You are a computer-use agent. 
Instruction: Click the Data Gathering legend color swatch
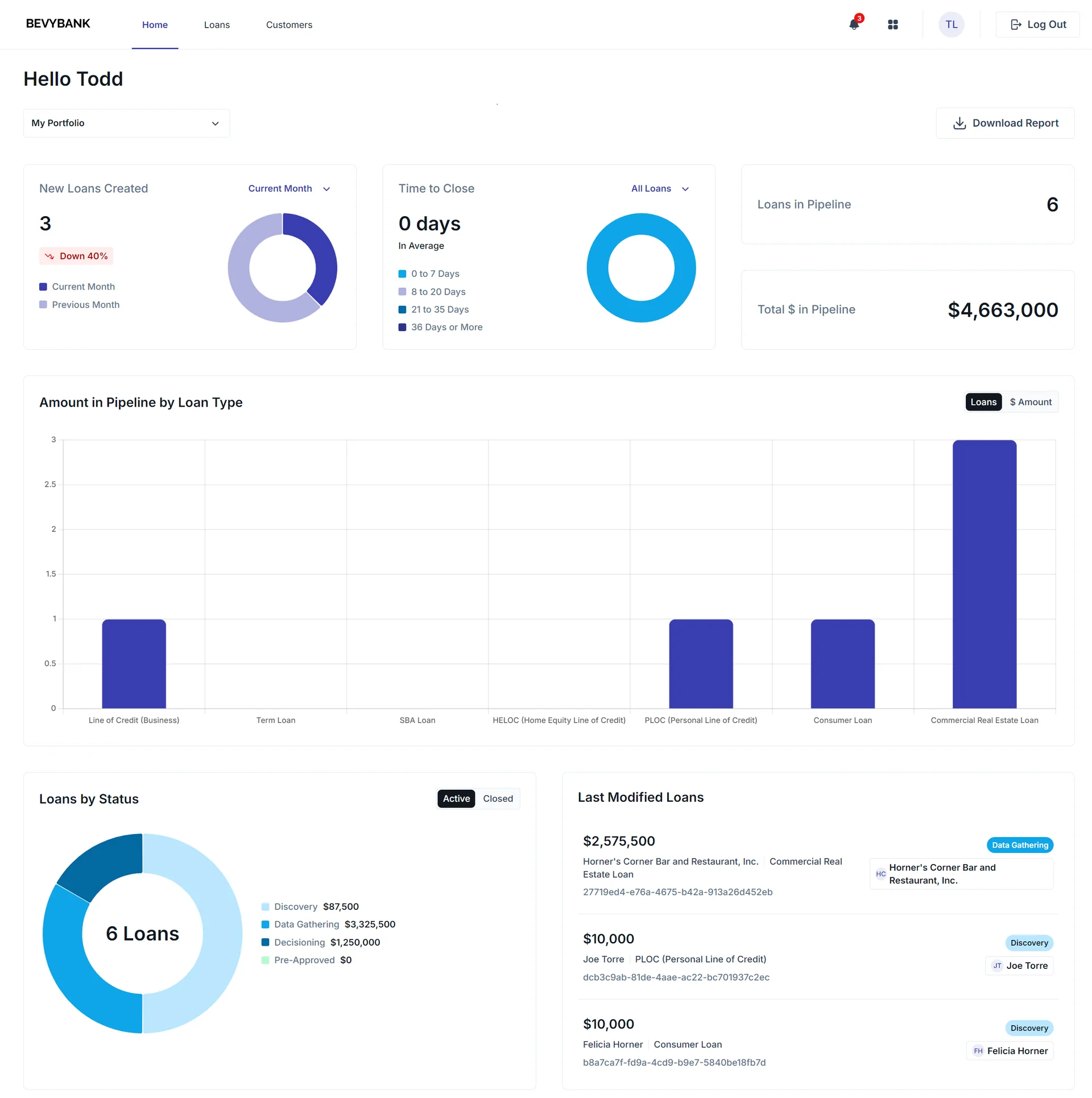(x=265, y=924)
